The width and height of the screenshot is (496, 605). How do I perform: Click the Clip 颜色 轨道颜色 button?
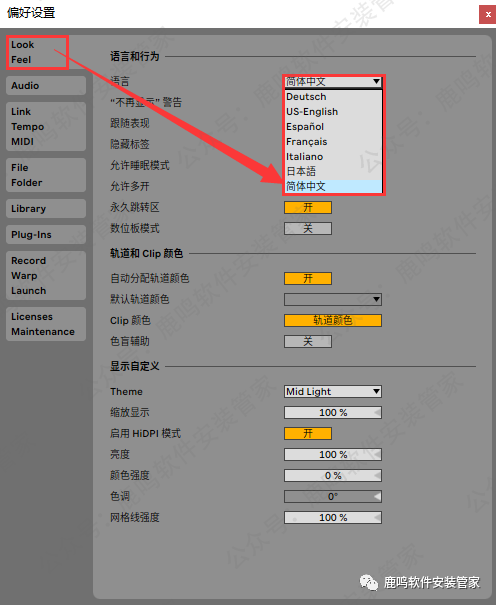[x=333, y=320]
